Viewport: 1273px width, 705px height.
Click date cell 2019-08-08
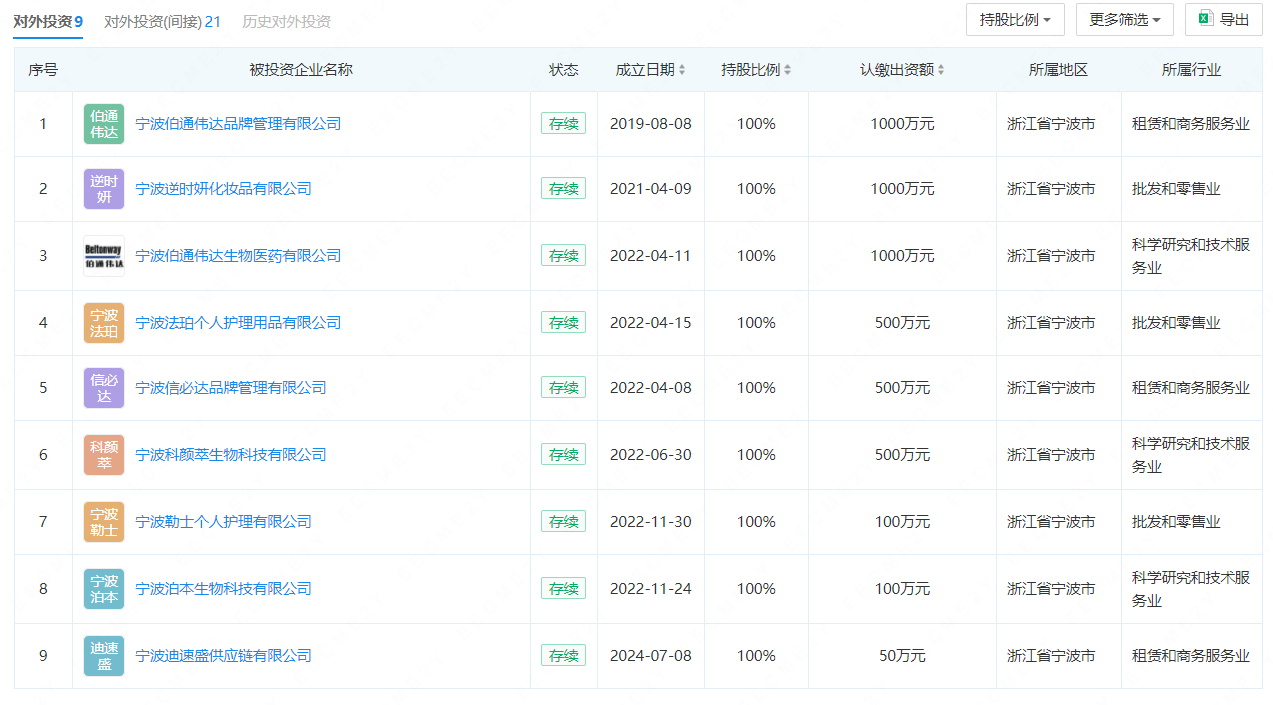pos(651,124)
